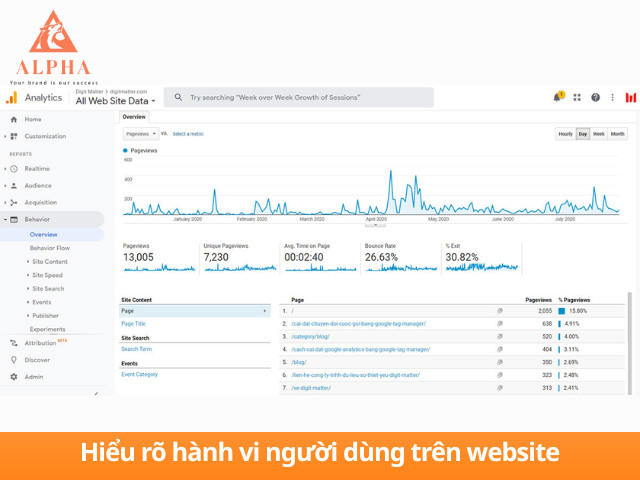Click the Pageviews 13,005 metric card
The height and width of the screenshot is (480, 640).
(x=159, y=258)
